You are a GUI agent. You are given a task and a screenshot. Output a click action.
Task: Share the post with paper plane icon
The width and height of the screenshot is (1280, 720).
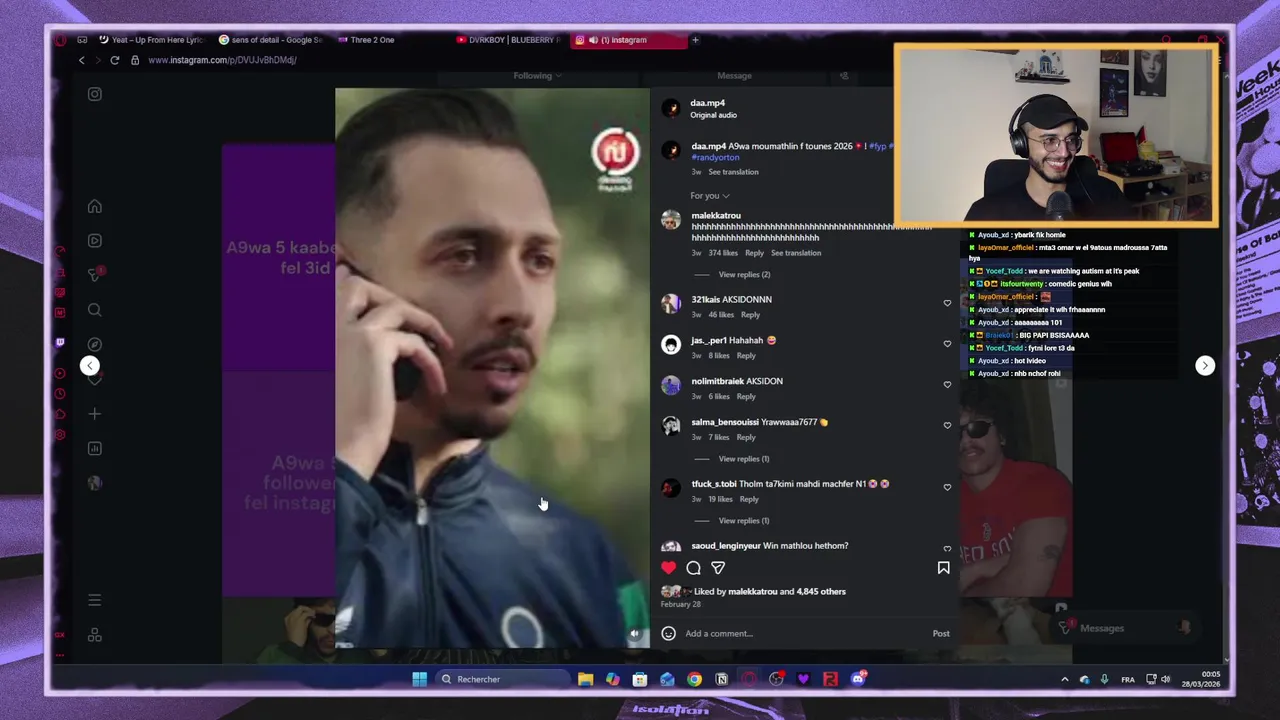coord(718,568)
